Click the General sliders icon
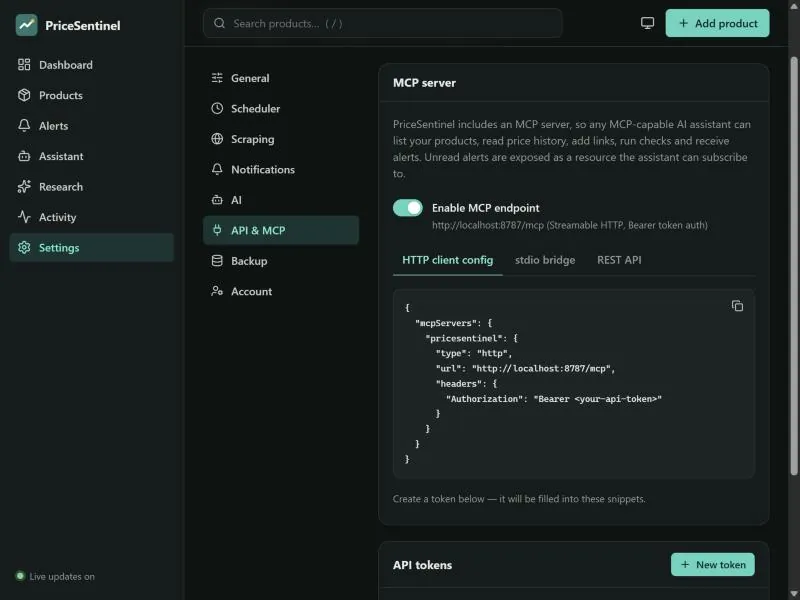This screenshot has height=600, width=800. 217,78
